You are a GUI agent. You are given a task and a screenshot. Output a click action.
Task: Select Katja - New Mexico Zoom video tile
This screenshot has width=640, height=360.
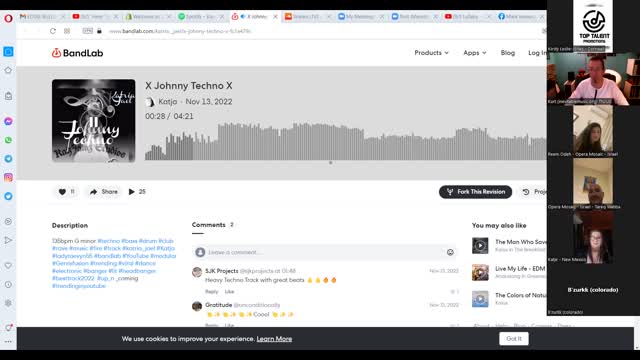[593, 237]
